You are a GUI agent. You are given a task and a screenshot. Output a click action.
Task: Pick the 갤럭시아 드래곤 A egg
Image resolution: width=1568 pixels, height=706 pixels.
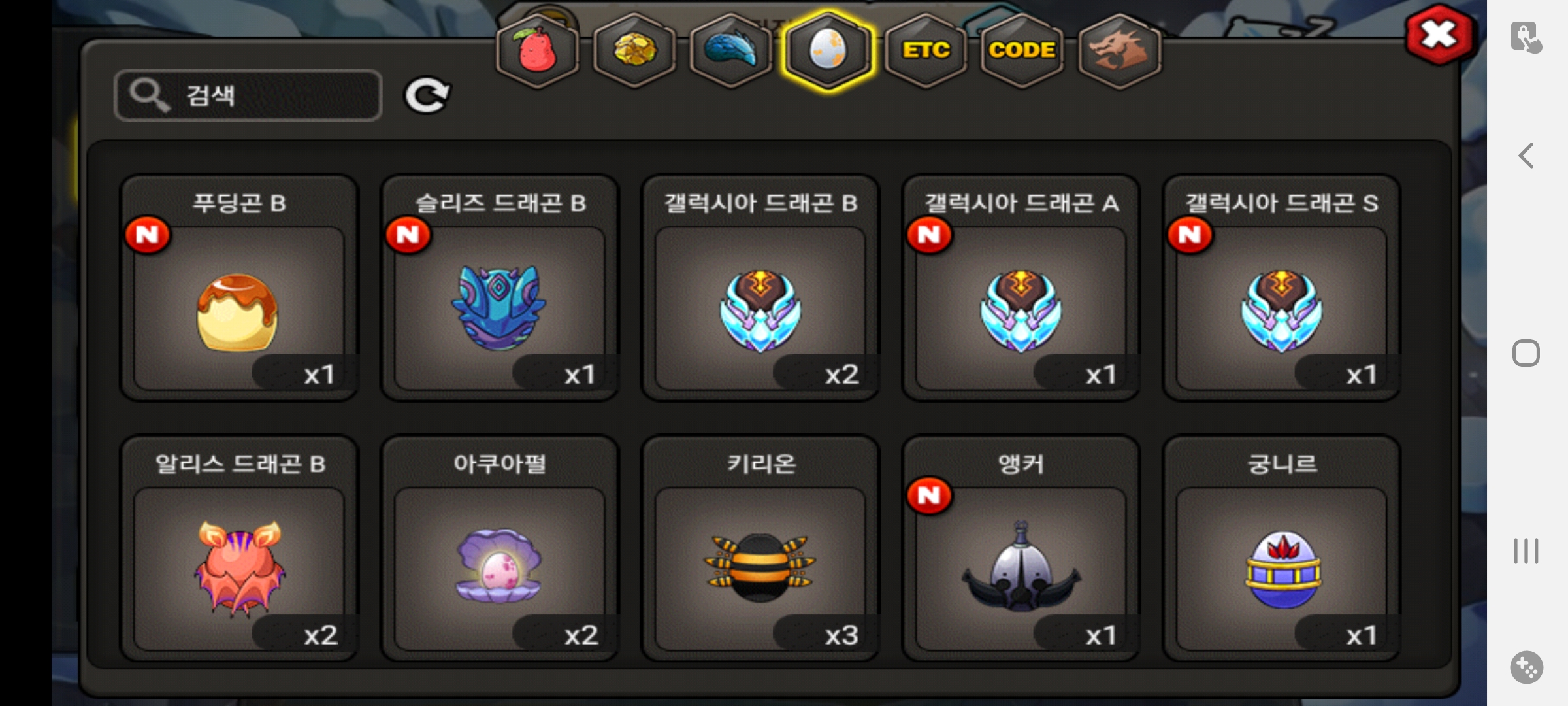click(x=1021, y=288)
